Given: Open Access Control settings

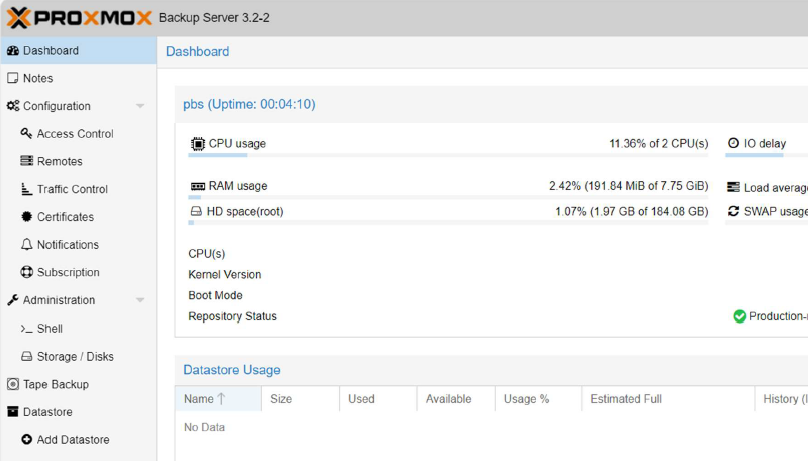Looking at the screenshot, I should click(x=78, y=134).
